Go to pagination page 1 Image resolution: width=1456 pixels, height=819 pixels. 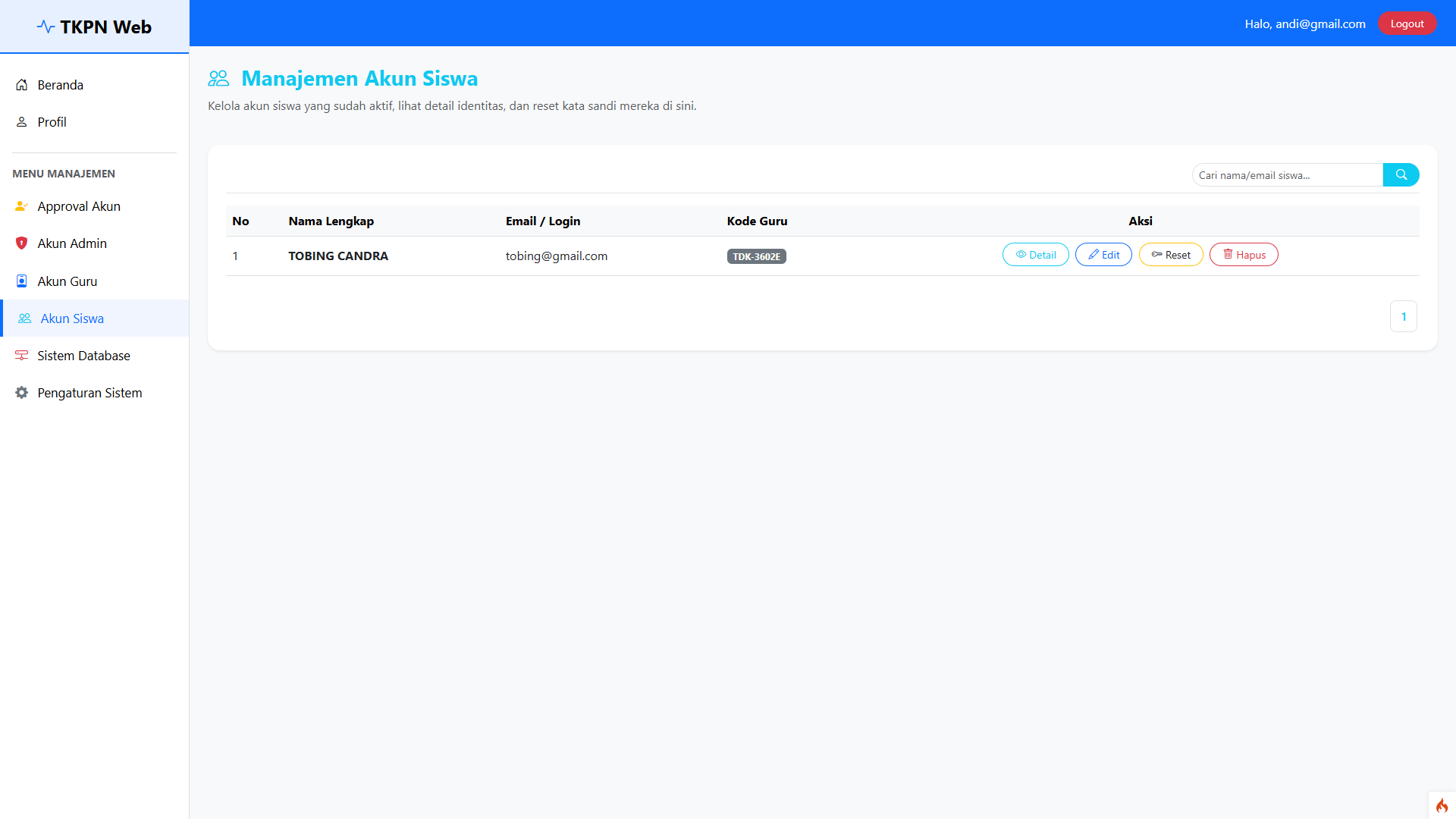coord(1403,317)
